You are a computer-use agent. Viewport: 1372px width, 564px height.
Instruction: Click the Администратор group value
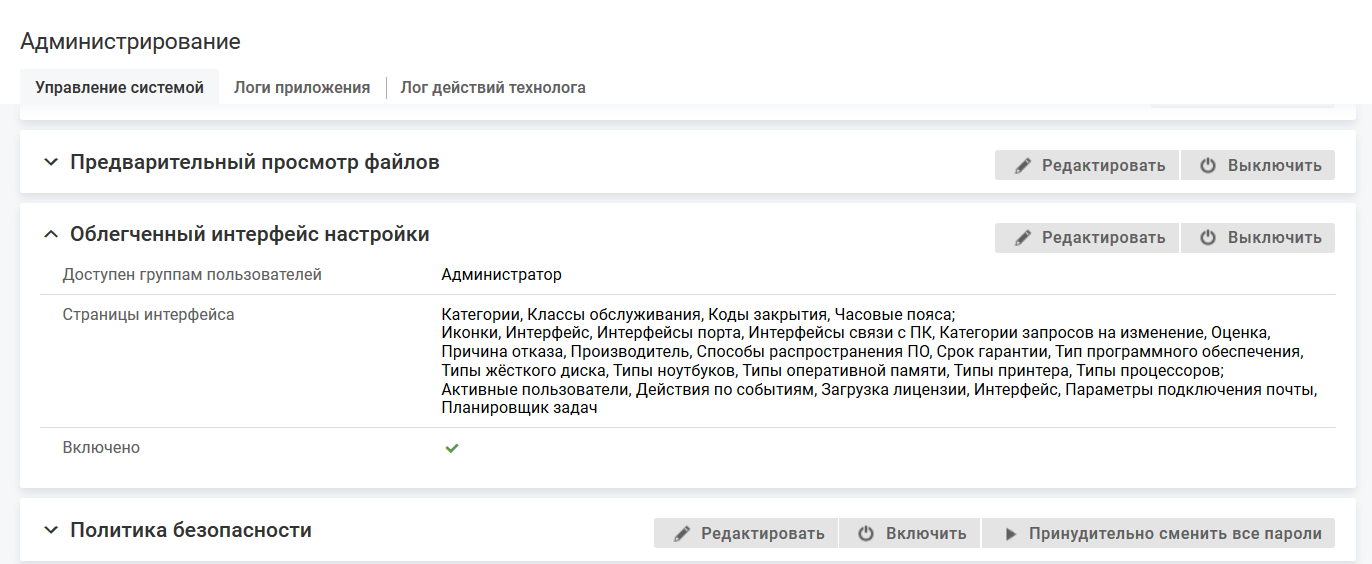click(501, 275)
